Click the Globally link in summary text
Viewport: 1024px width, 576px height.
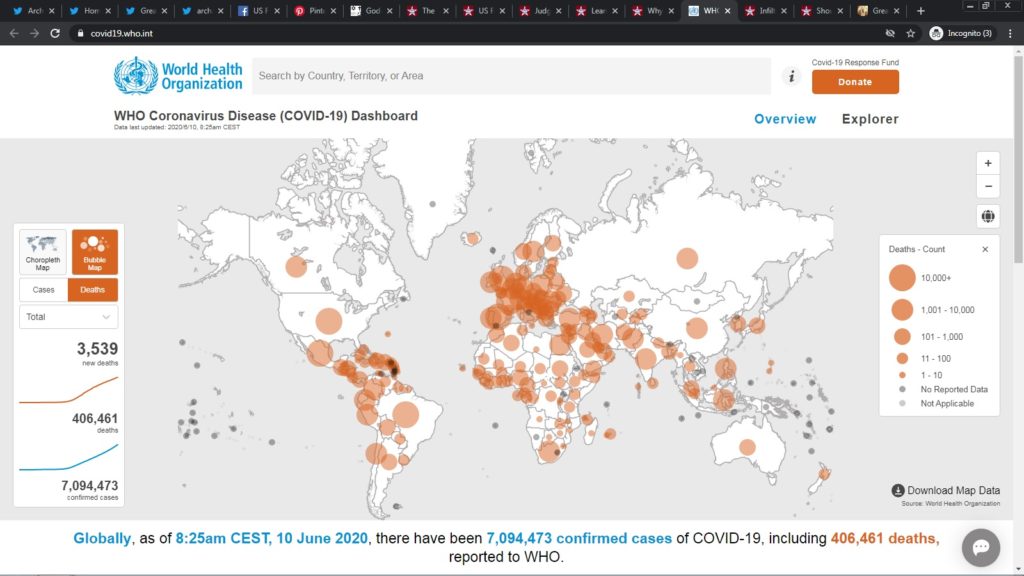tap(102, 539)
